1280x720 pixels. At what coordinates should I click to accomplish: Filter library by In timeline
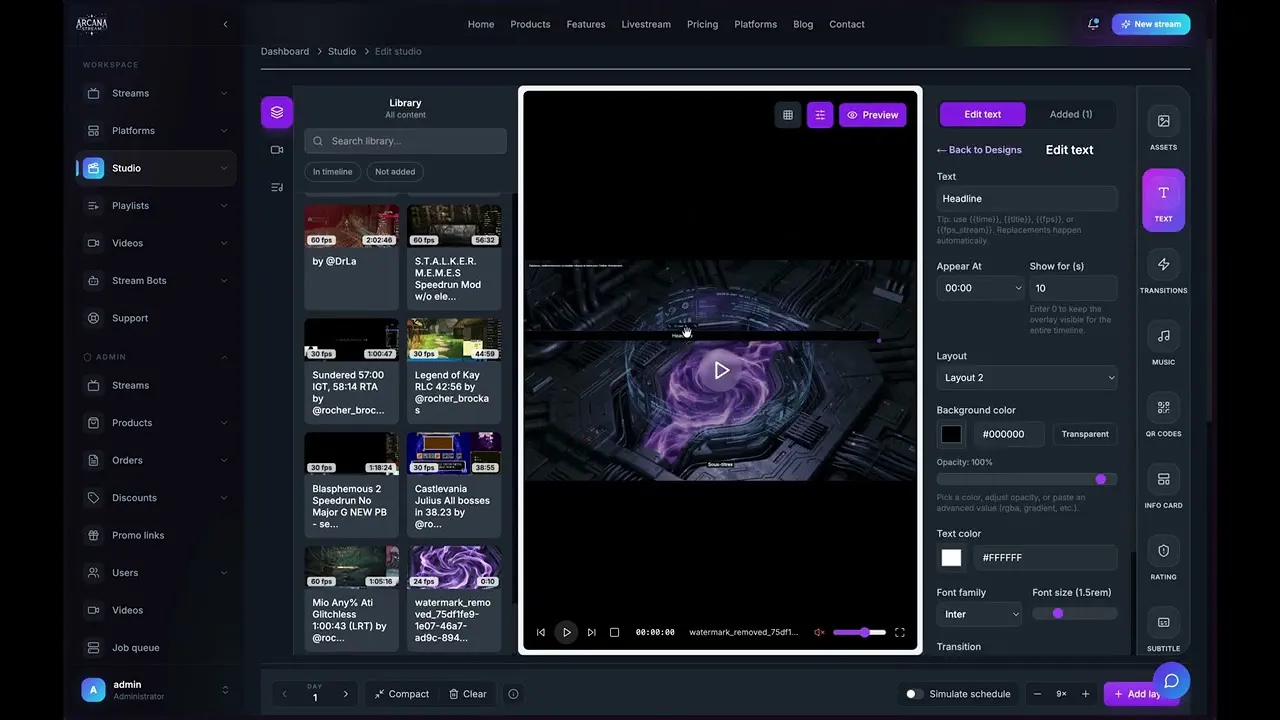(332, 172)
